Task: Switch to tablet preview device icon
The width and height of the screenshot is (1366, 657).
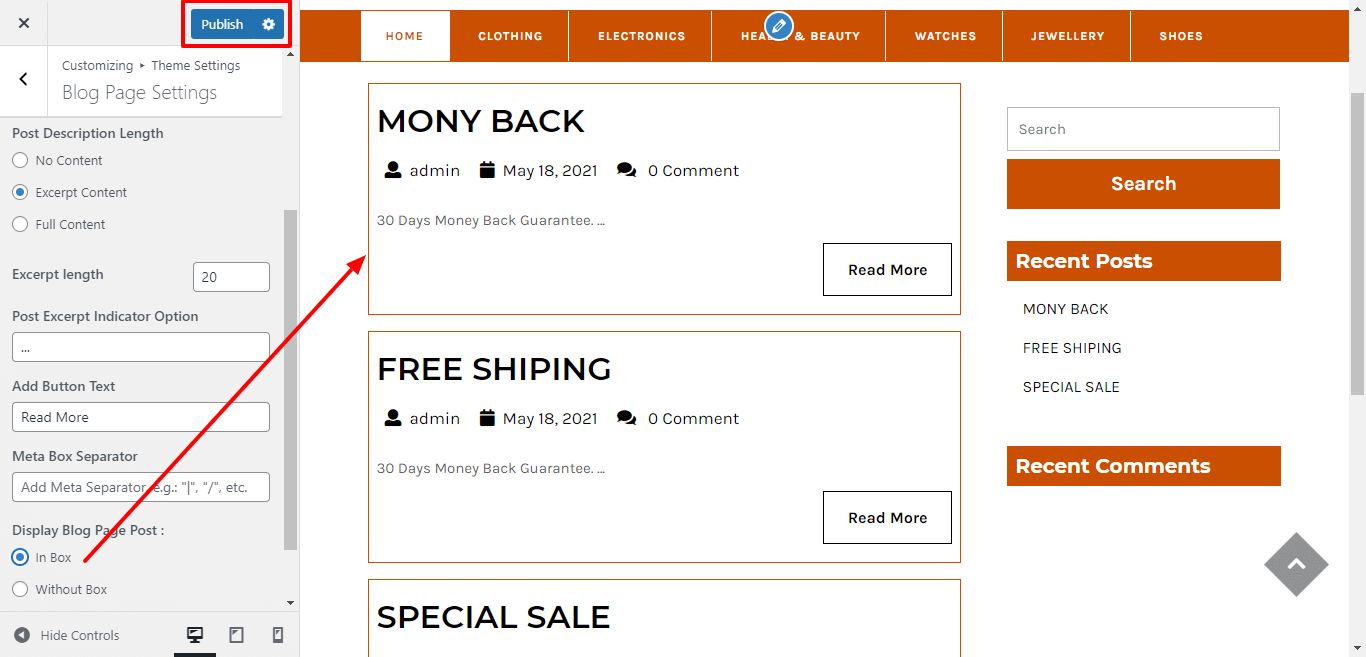Action: [237, 635]
